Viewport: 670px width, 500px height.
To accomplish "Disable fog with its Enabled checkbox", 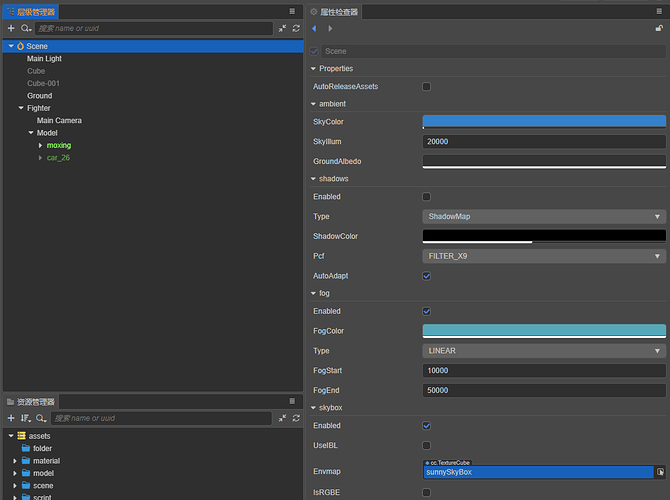I will coord(426,311).
